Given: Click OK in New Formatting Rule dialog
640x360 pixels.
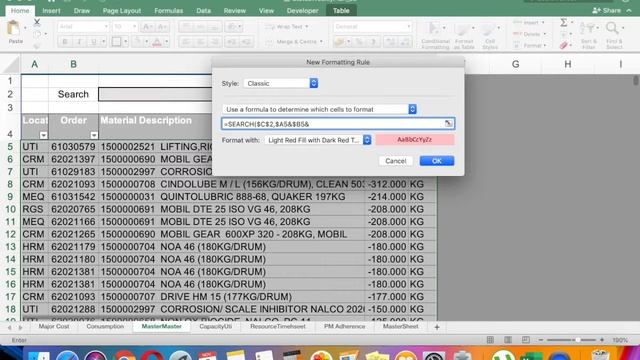Looking at the screenshot, I should [x=437, y=161].
